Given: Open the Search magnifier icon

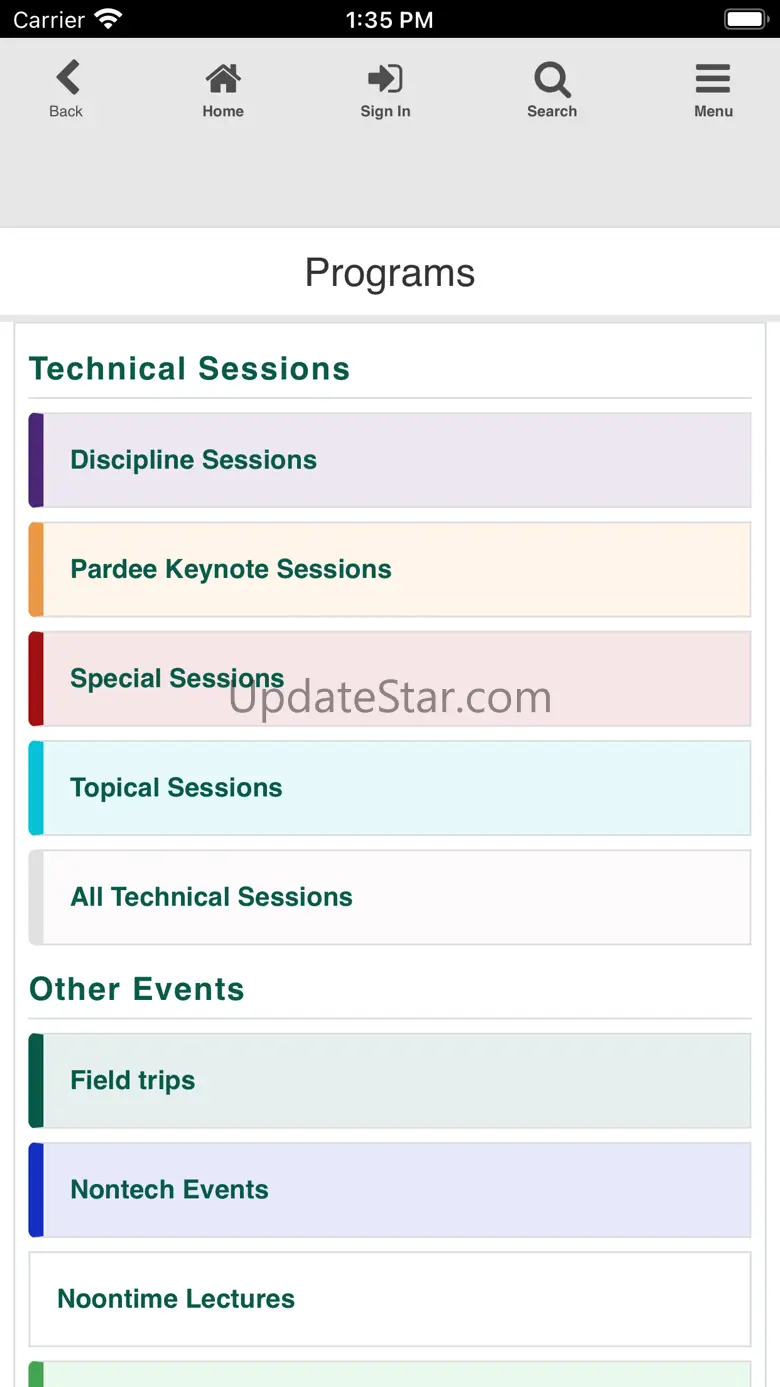Looking at the screenshot, I should tap(552, 79).
